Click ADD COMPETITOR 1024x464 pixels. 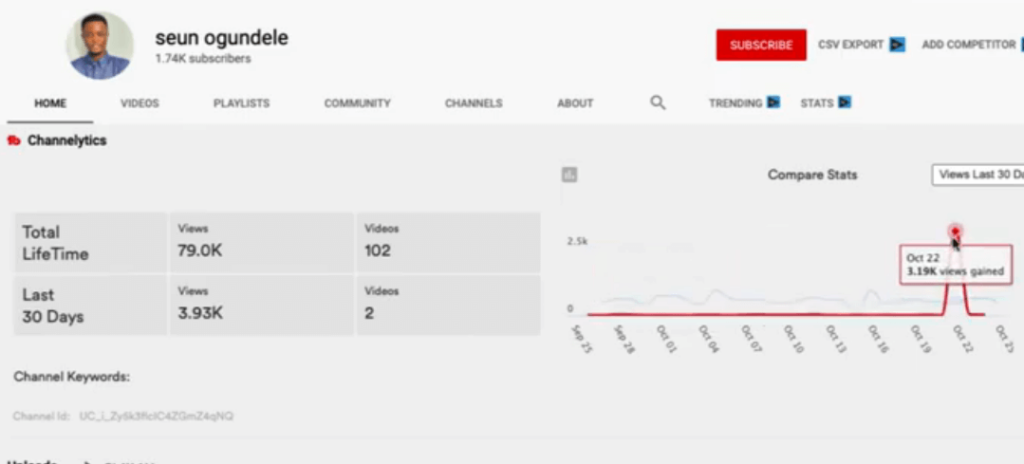(968, 44)
